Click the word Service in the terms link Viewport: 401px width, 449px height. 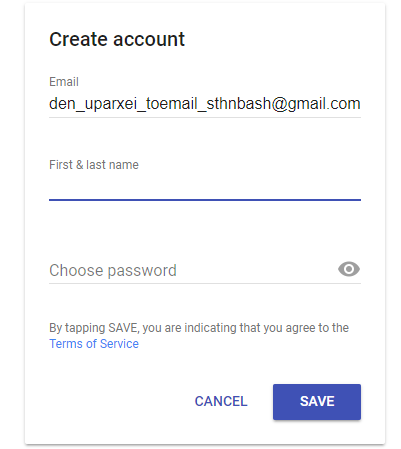point(119,344)
